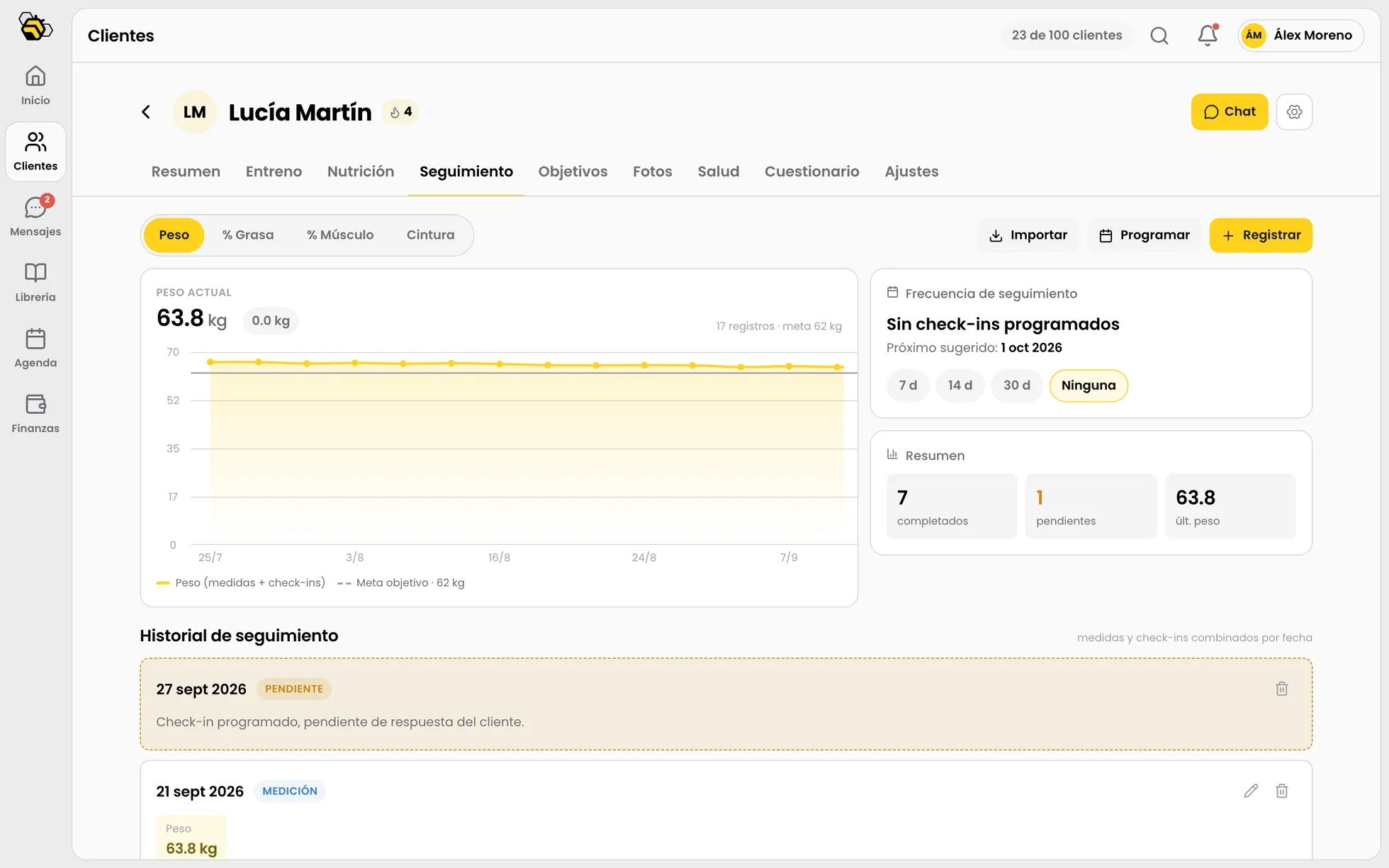This screenshot has height=868, width=1389.
Task: Switch to the Nutrición tab
Action: point(361,171)
